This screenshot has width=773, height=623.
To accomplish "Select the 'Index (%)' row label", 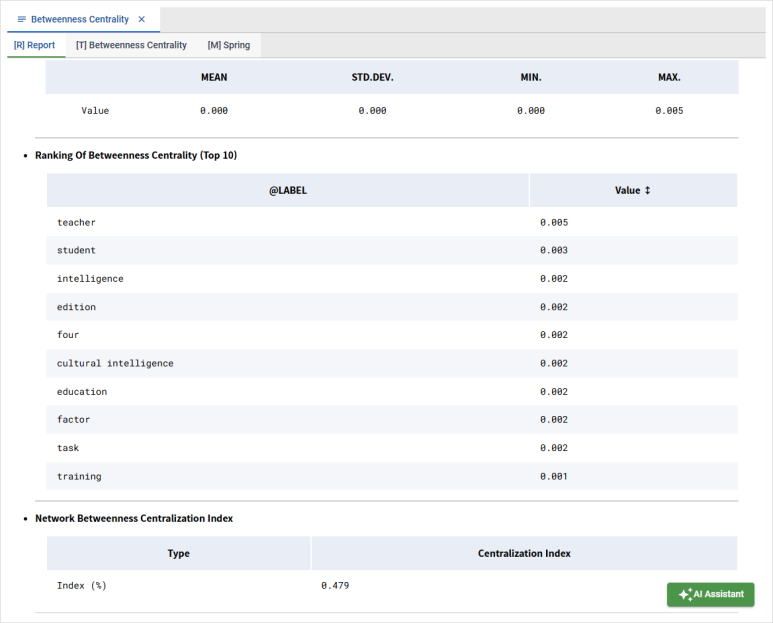I will point(81,586).
